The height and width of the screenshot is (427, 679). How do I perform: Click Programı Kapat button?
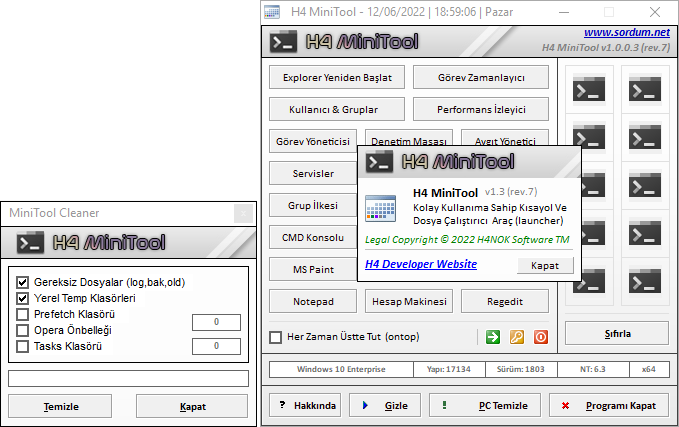(609, 405)
